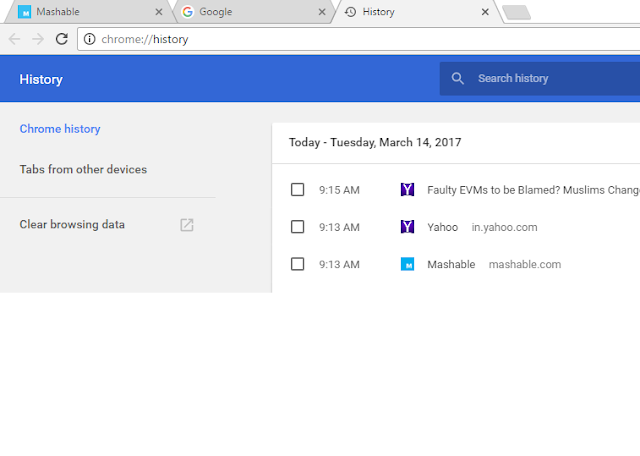Click the site info icon in address bar
The image size is (640, 456).
(89, 39)
